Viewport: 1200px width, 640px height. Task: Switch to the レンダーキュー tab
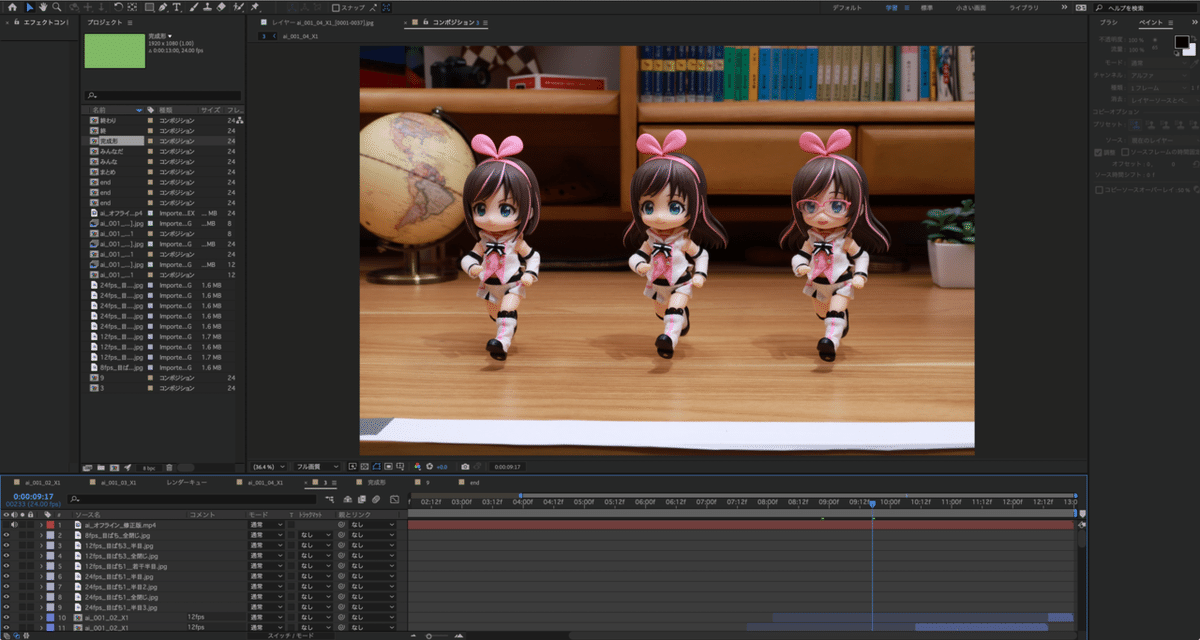pyautogui.click(x=186, y=482)
